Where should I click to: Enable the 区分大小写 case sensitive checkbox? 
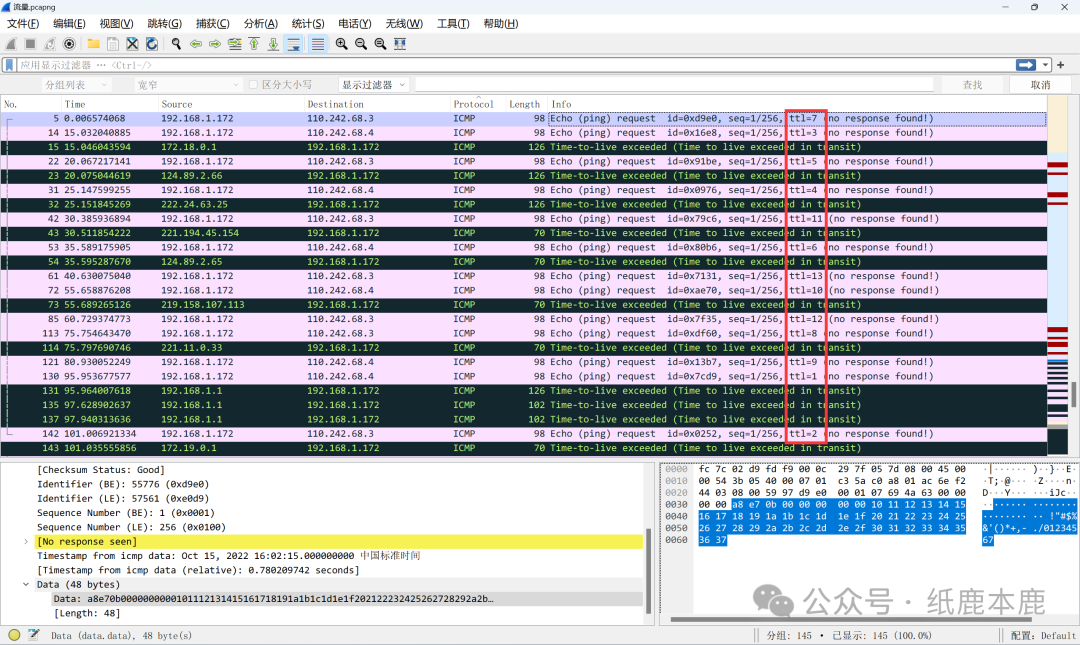click(254, 85)
